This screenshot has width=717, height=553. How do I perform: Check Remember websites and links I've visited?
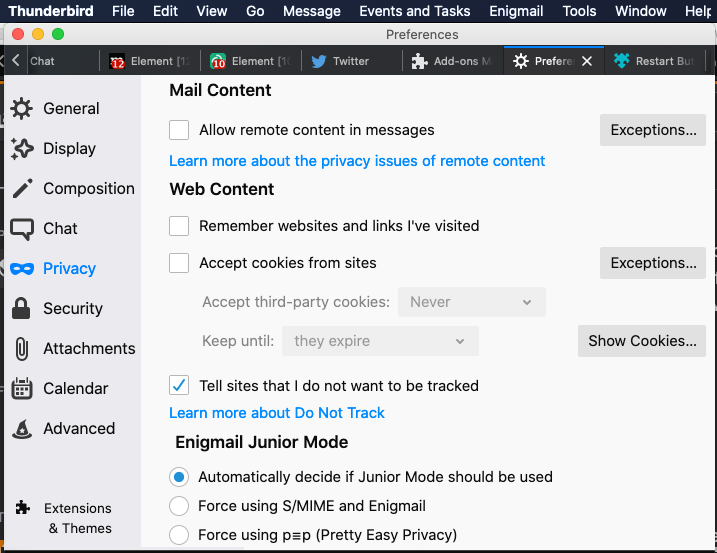pos(179,226)
